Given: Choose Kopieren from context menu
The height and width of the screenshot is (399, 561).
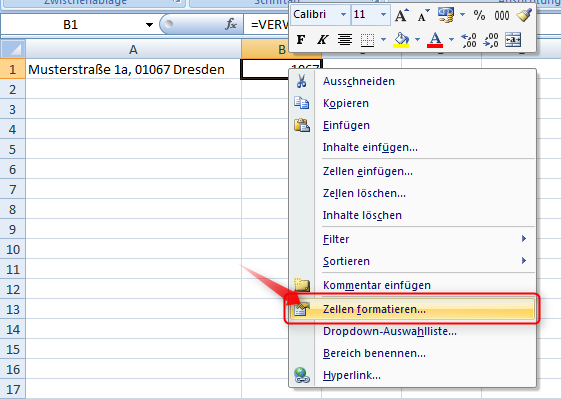Looking at the screenshot, I should click(x=413, y=103).
